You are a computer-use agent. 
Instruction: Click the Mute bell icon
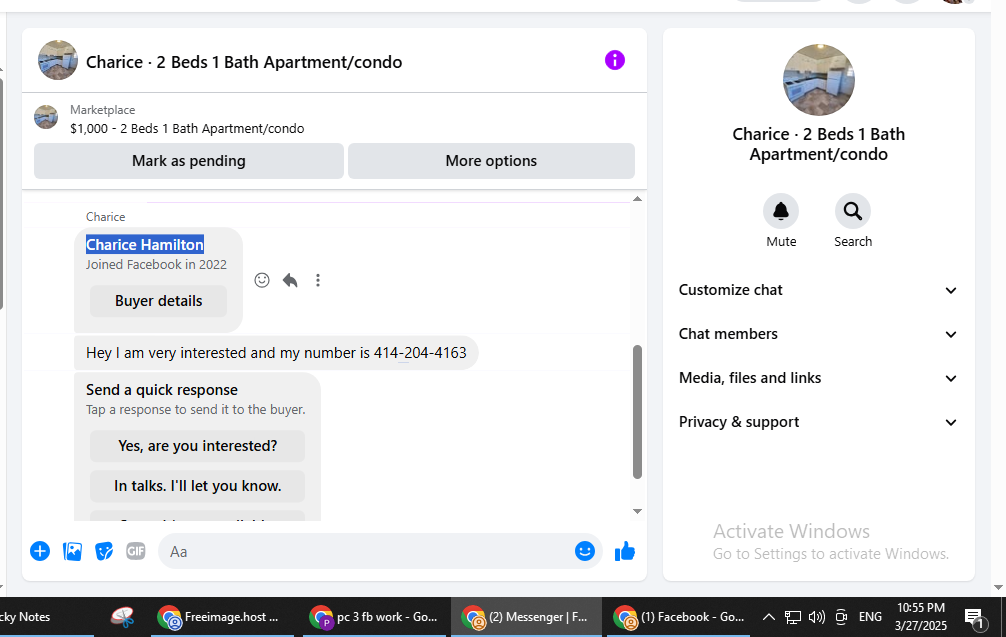click(x=781, y=211)
